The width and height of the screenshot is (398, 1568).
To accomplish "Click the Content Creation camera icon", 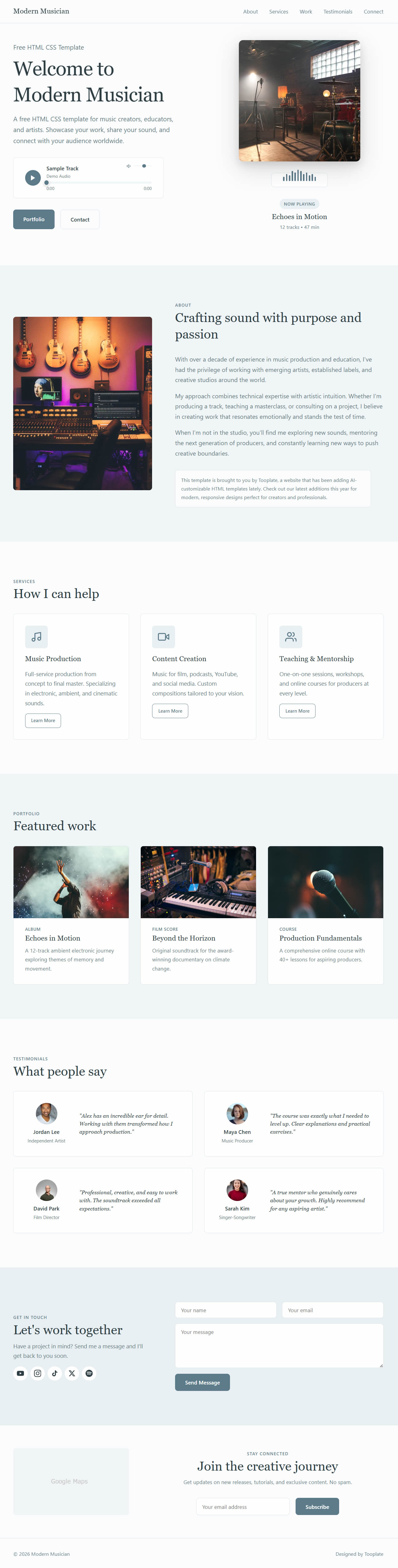I will coord(163,637).
